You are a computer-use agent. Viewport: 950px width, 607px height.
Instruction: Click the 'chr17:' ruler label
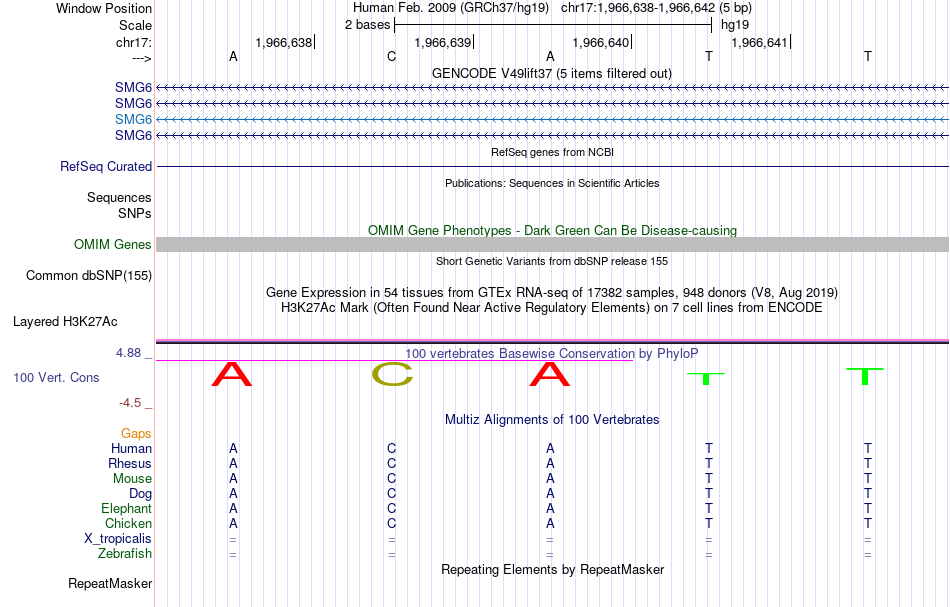[134, 42]
